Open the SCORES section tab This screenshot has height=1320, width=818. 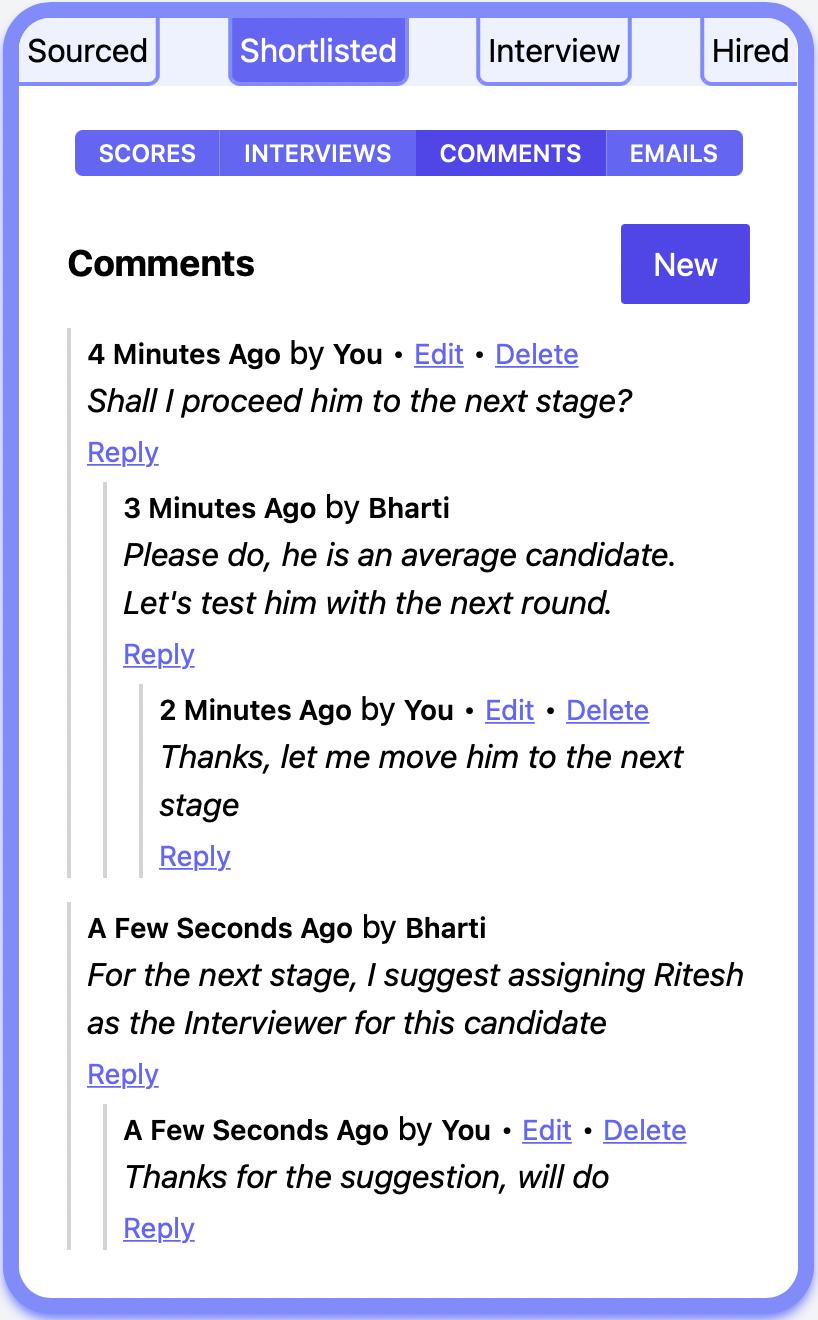(x=147, y=153)
